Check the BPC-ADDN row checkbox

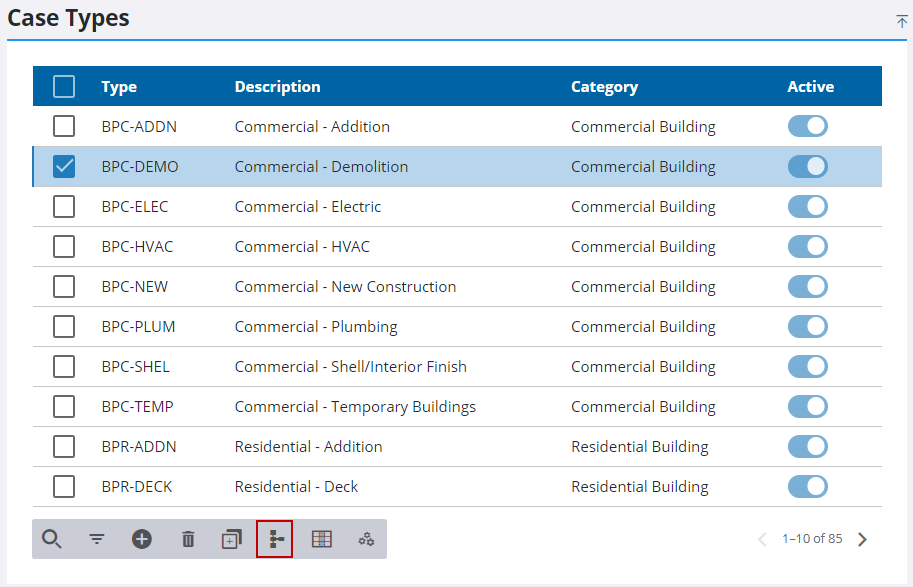(x=64, y=127)
